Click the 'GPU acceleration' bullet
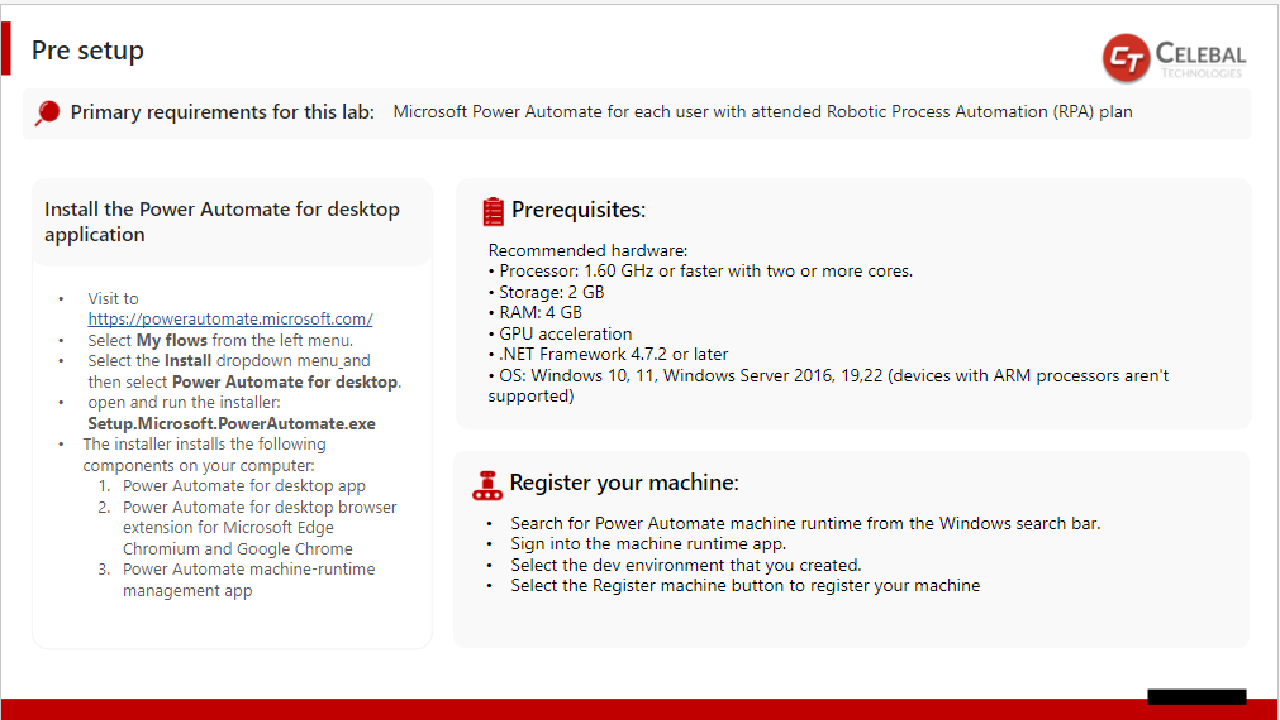 (x=560, y=334)
